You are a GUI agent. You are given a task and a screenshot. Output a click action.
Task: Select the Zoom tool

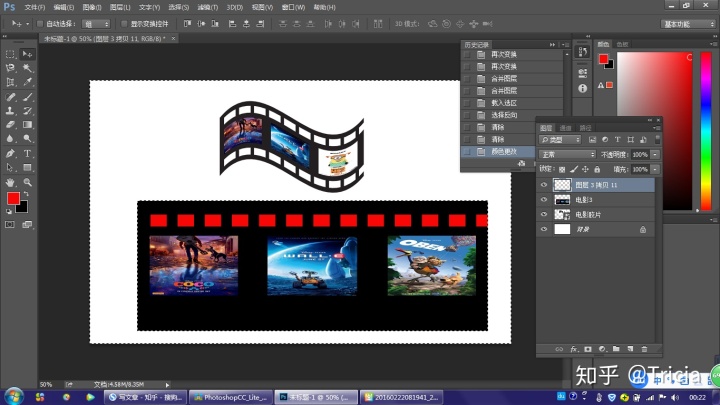tap(28, 182)
